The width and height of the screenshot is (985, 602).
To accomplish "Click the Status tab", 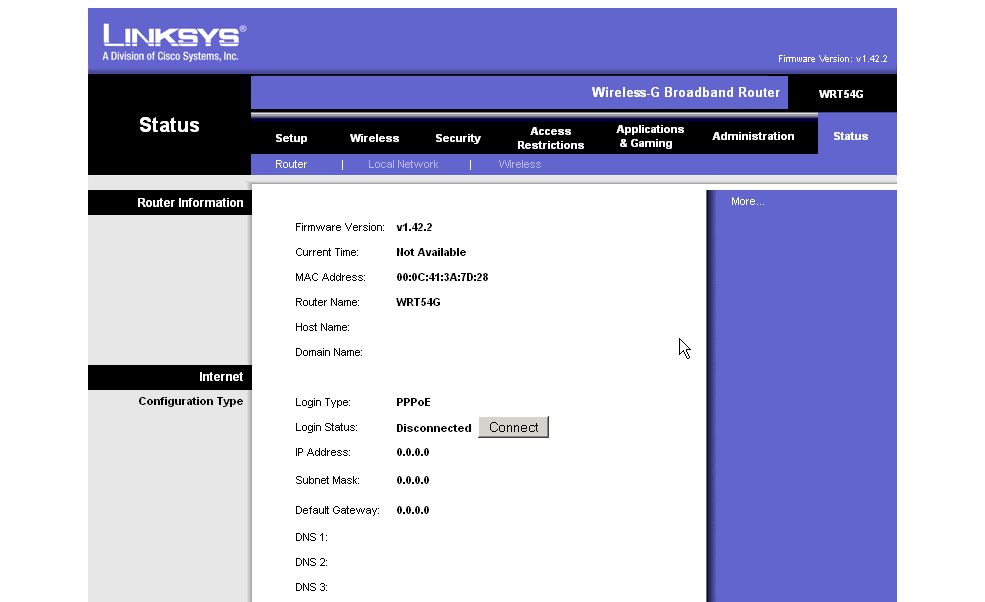I will (x=850, y=136).
